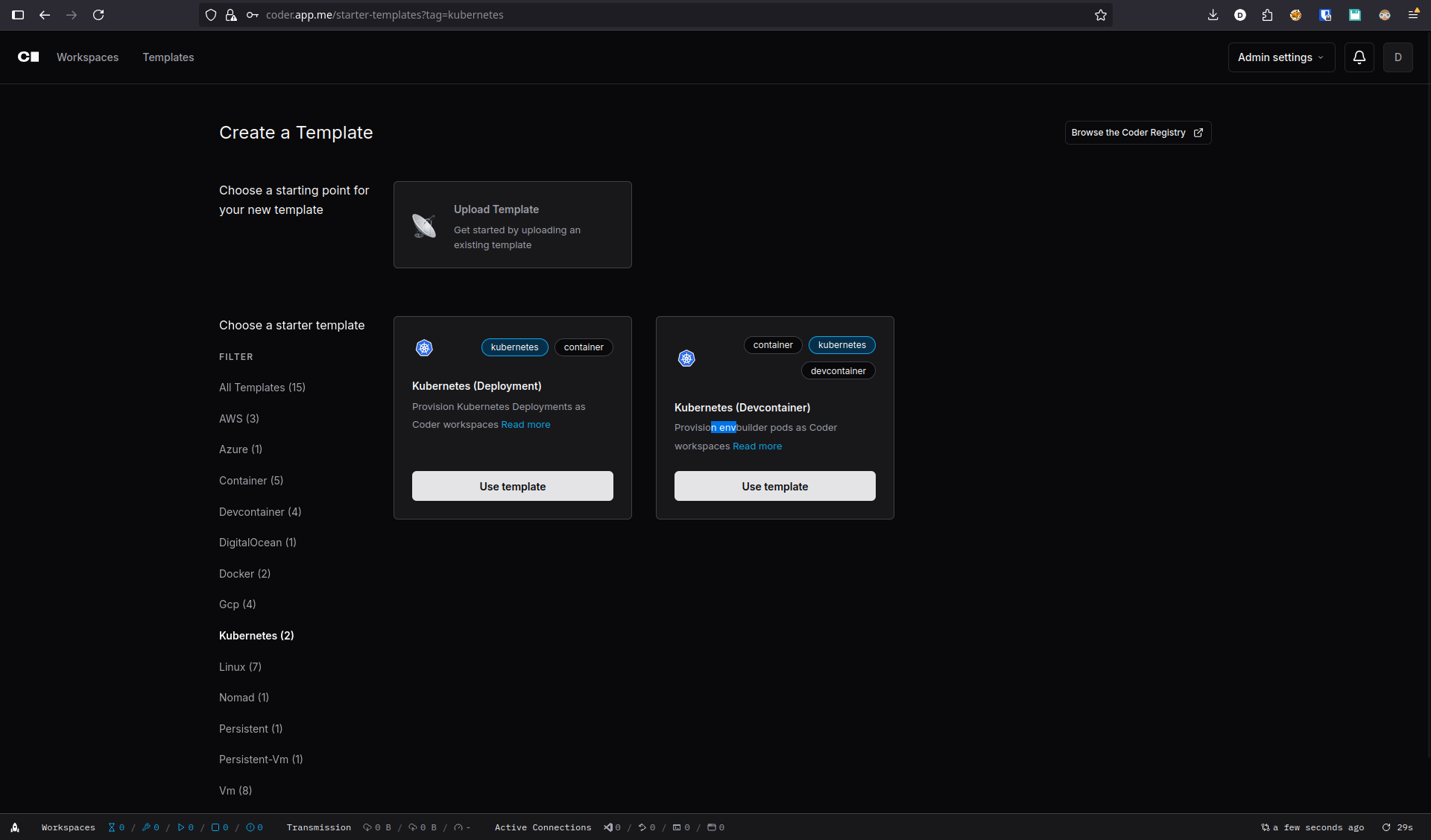
Task: Click the 29s refresh countdown in status bar
Action: click(x=1397, y=827)
